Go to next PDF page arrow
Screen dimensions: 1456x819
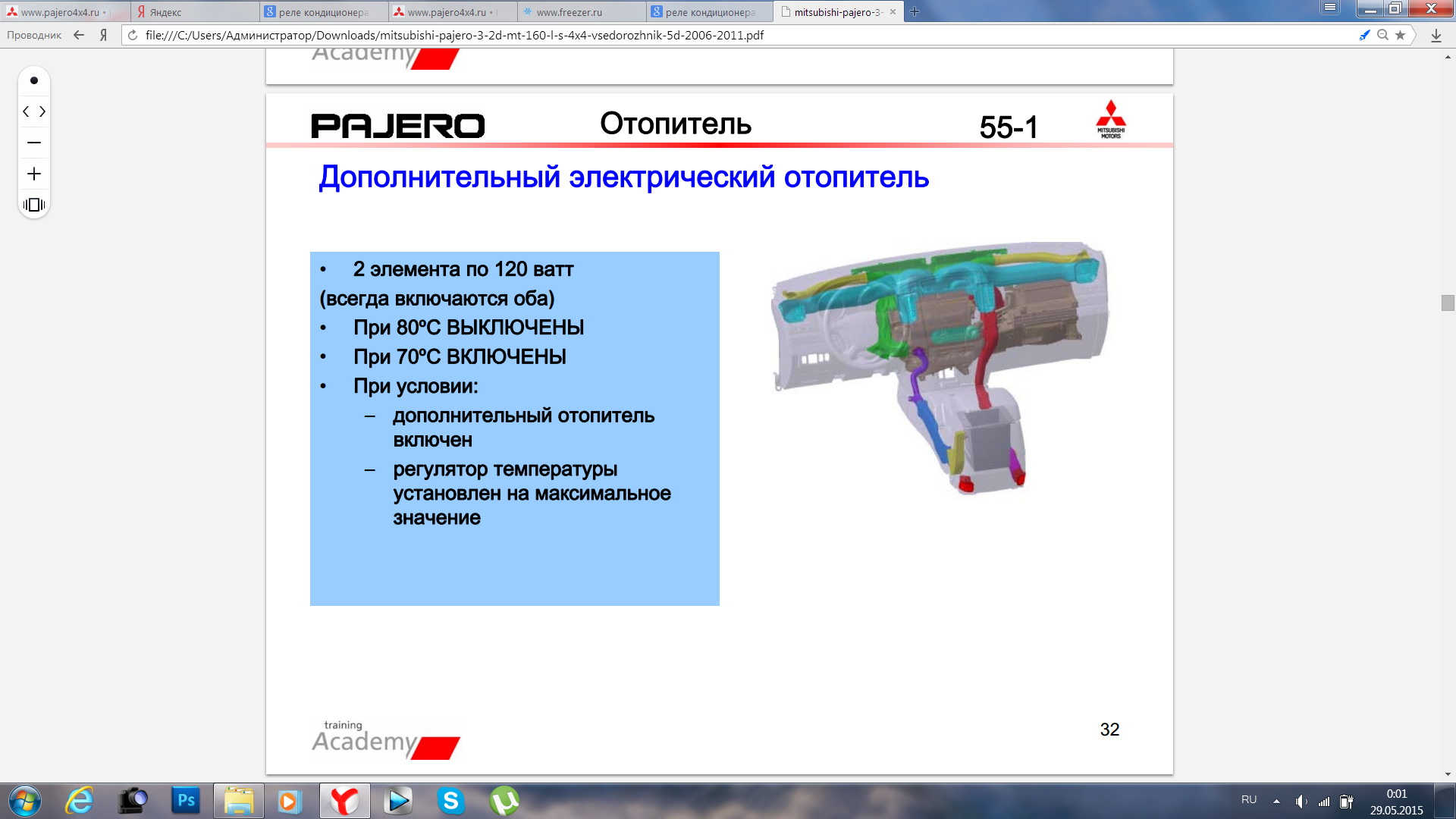42,111
